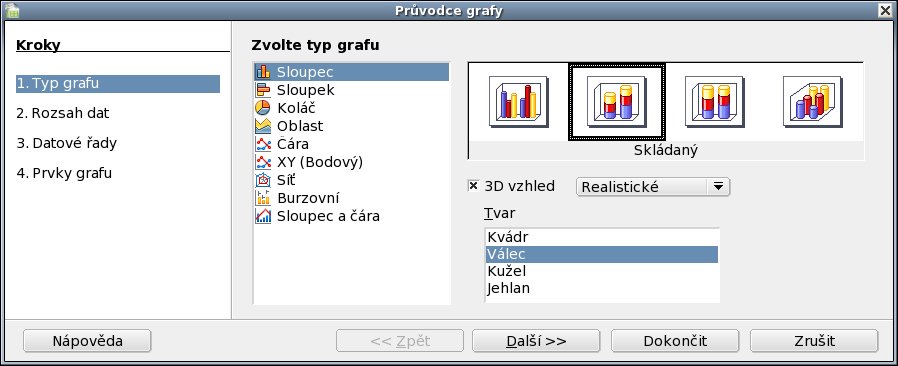Choose the Sloupek bar chart icon

tap(263, 90)
